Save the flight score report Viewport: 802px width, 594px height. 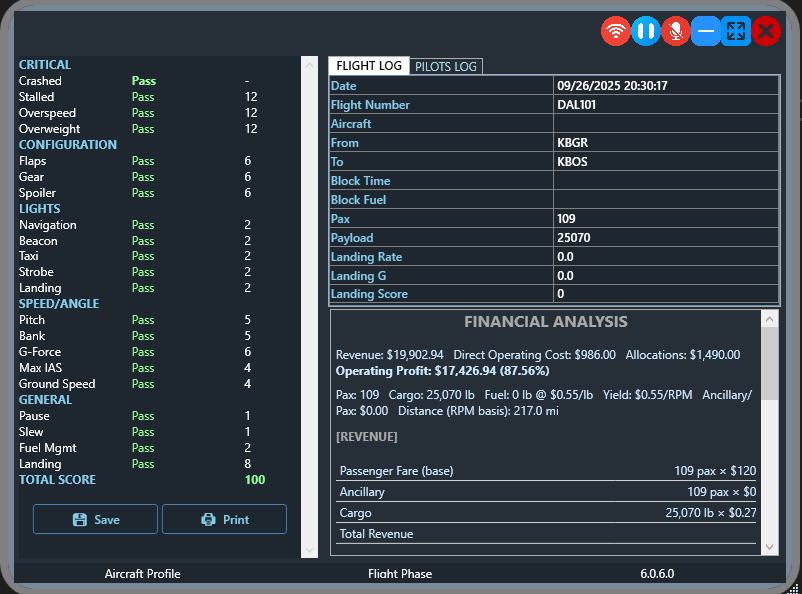point(95,519)
